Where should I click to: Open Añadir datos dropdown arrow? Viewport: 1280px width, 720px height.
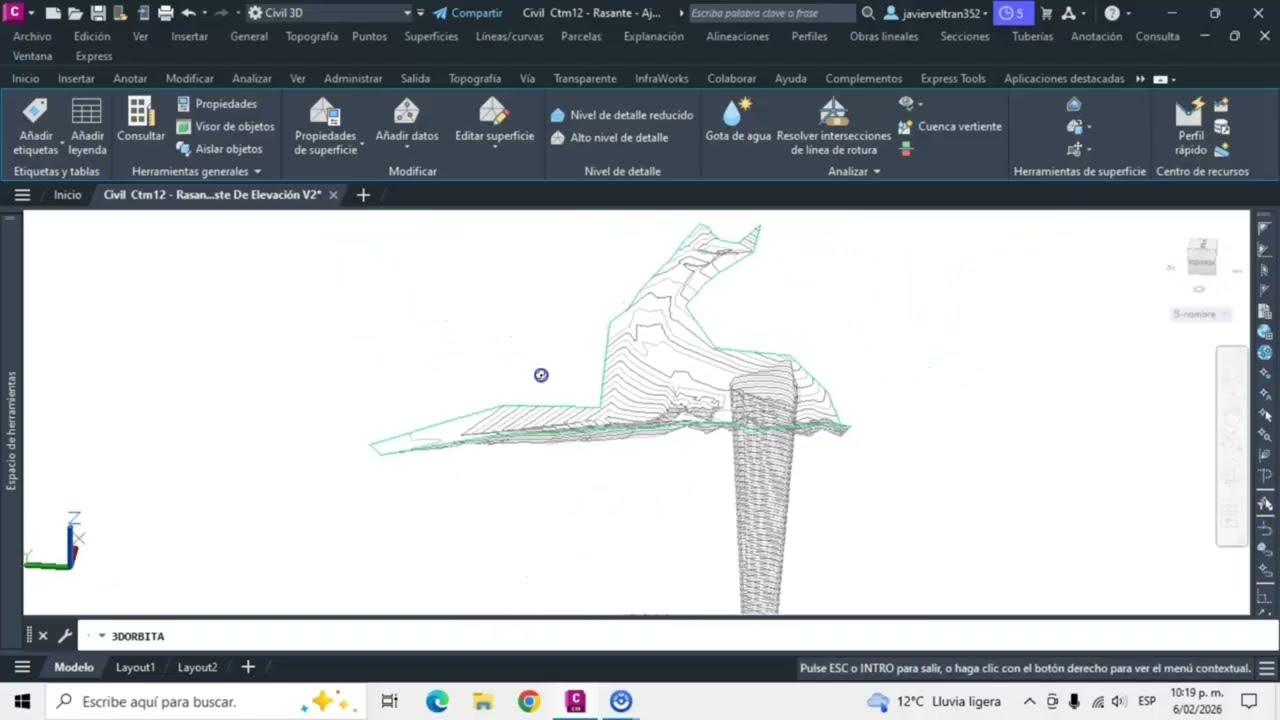tap(407, 148)
